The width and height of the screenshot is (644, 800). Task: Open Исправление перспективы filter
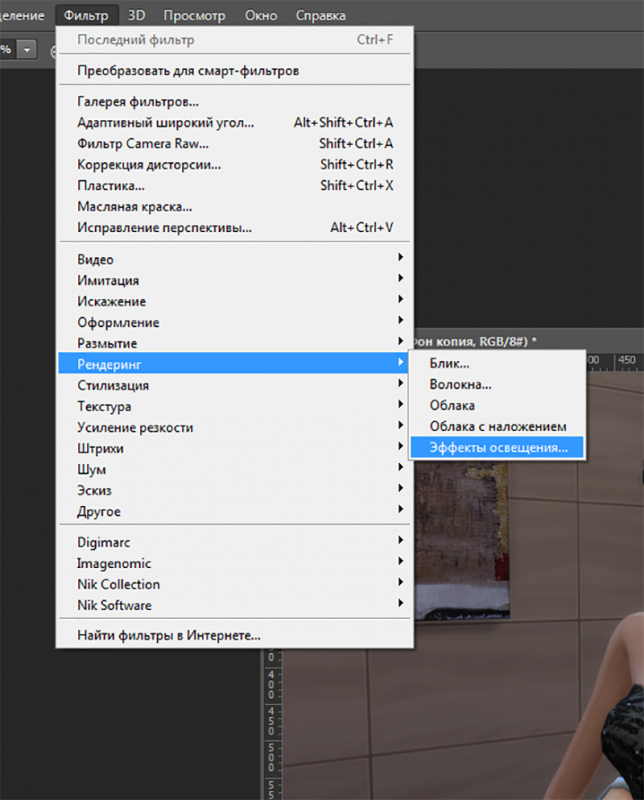point(235,227)
